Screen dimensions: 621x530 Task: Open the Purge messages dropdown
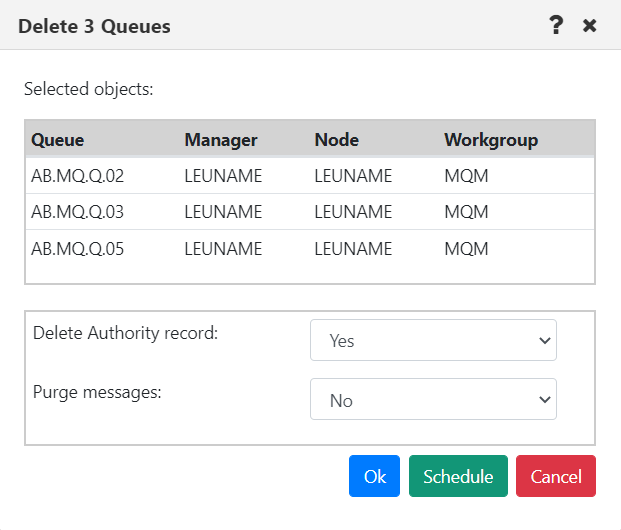[x=433, y=399]
